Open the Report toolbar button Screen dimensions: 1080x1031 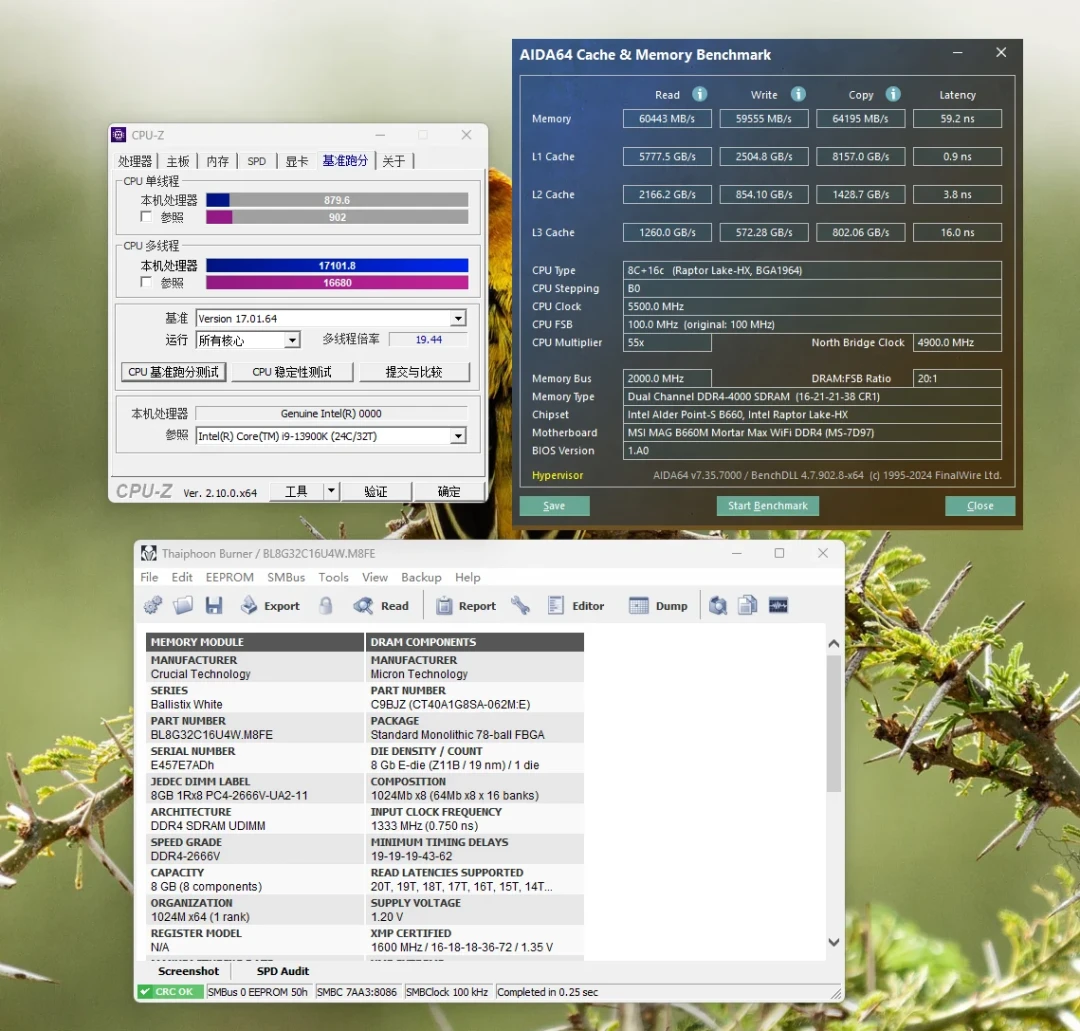[x=466, y=605]
